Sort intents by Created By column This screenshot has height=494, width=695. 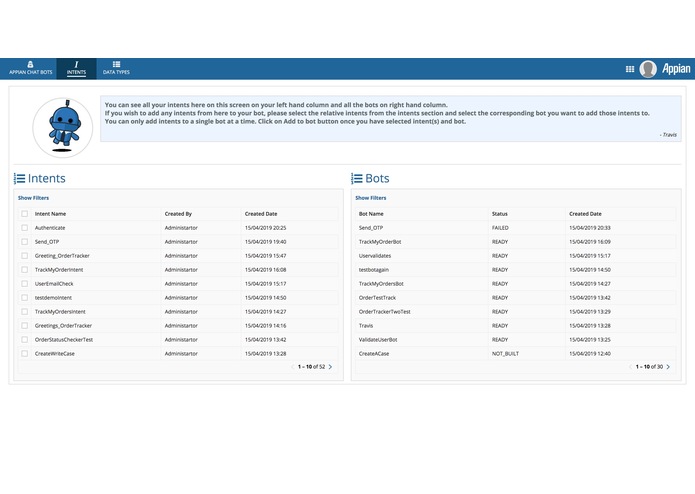coord(178,214)
